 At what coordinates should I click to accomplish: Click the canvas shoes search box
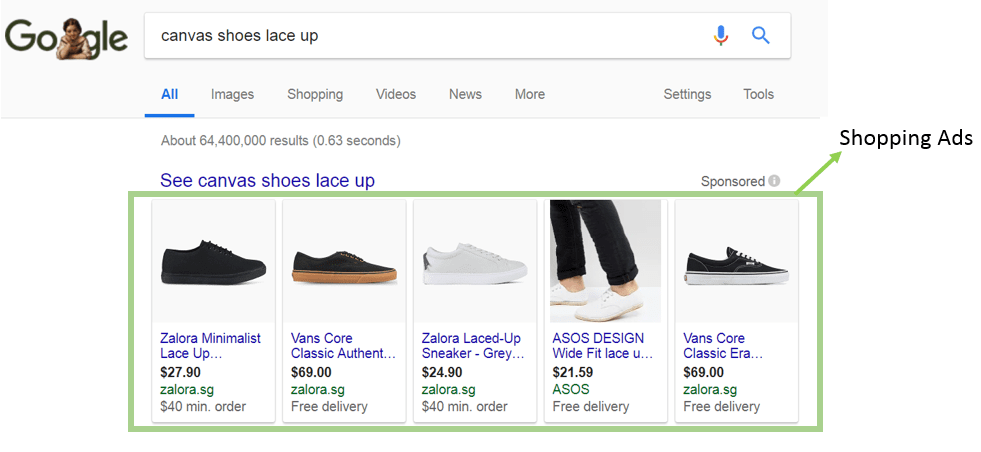click(x=420, y=36)
